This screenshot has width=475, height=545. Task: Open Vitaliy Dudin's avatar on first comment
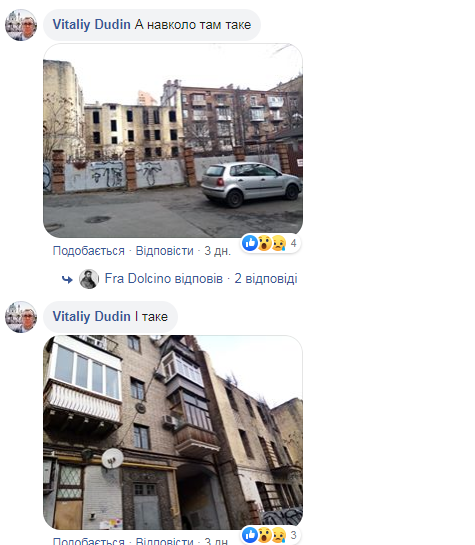tap(21, 25)
